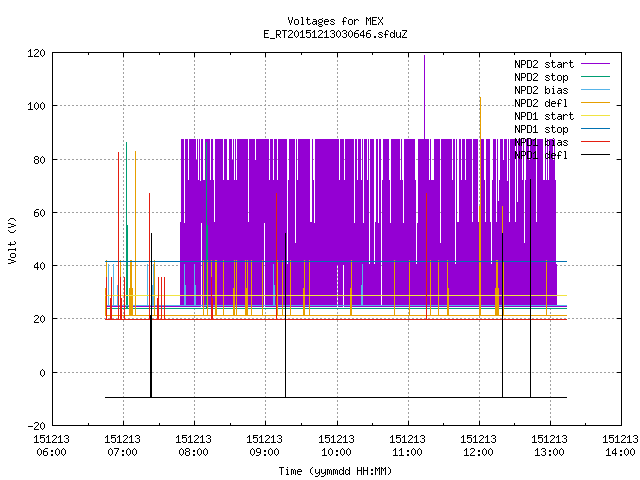Click the 60 y-axis tick label
Viewport: 640px width, 480px height.
[40, 213]
